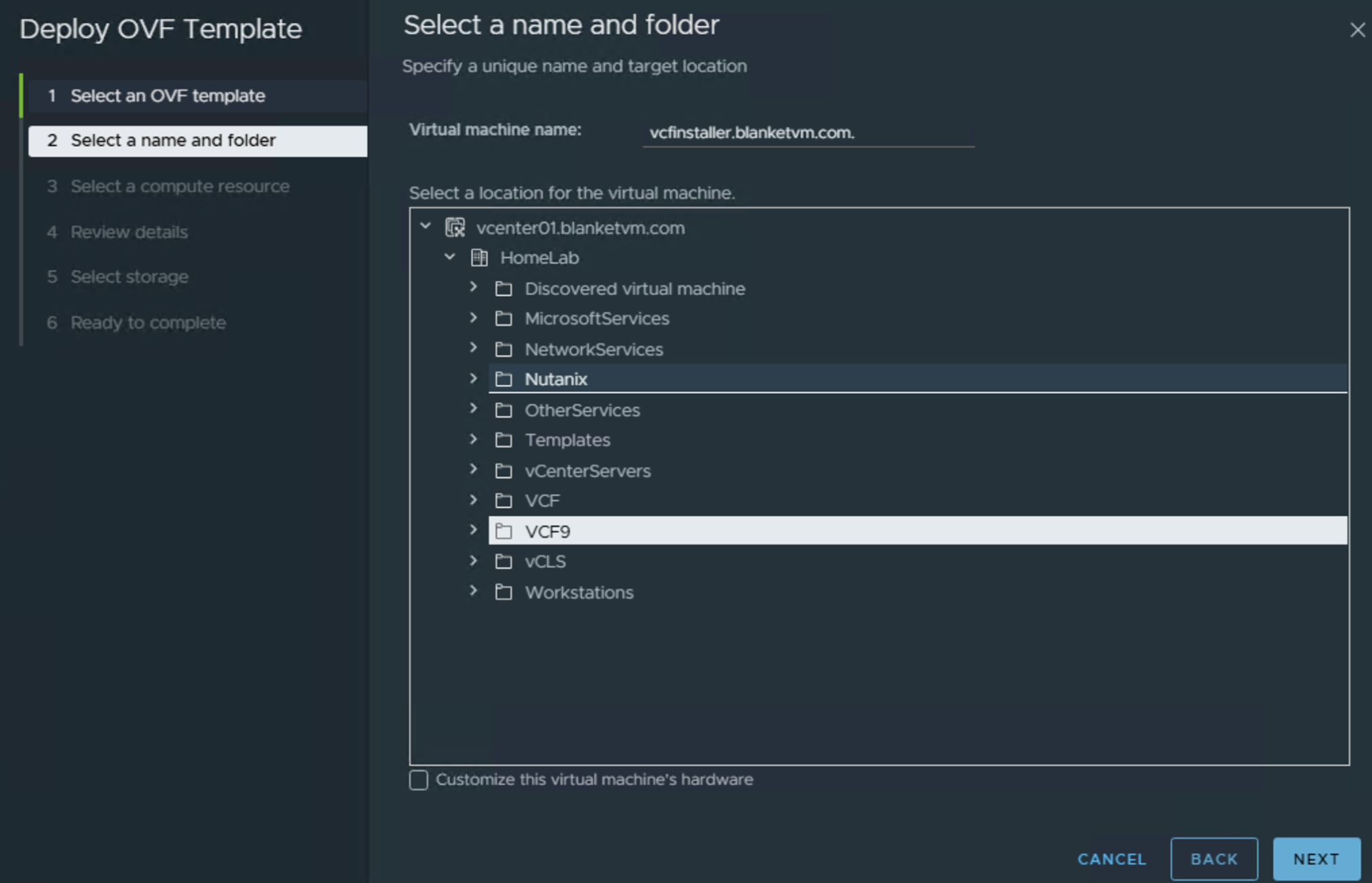Enable Customize this virtual machine's hardware

[x=418, y=780]
